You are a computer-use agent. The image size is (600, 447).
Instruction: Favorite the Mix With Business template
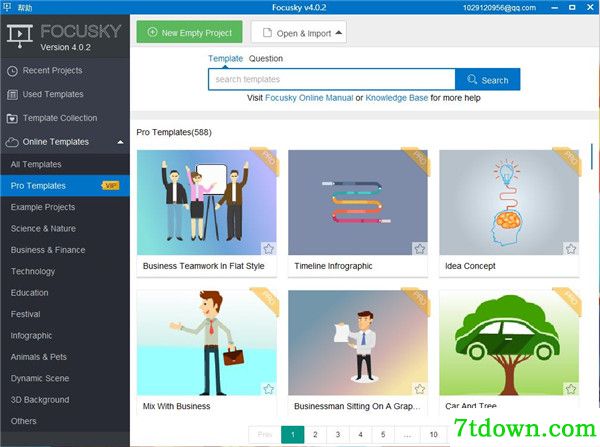[269, 389]
